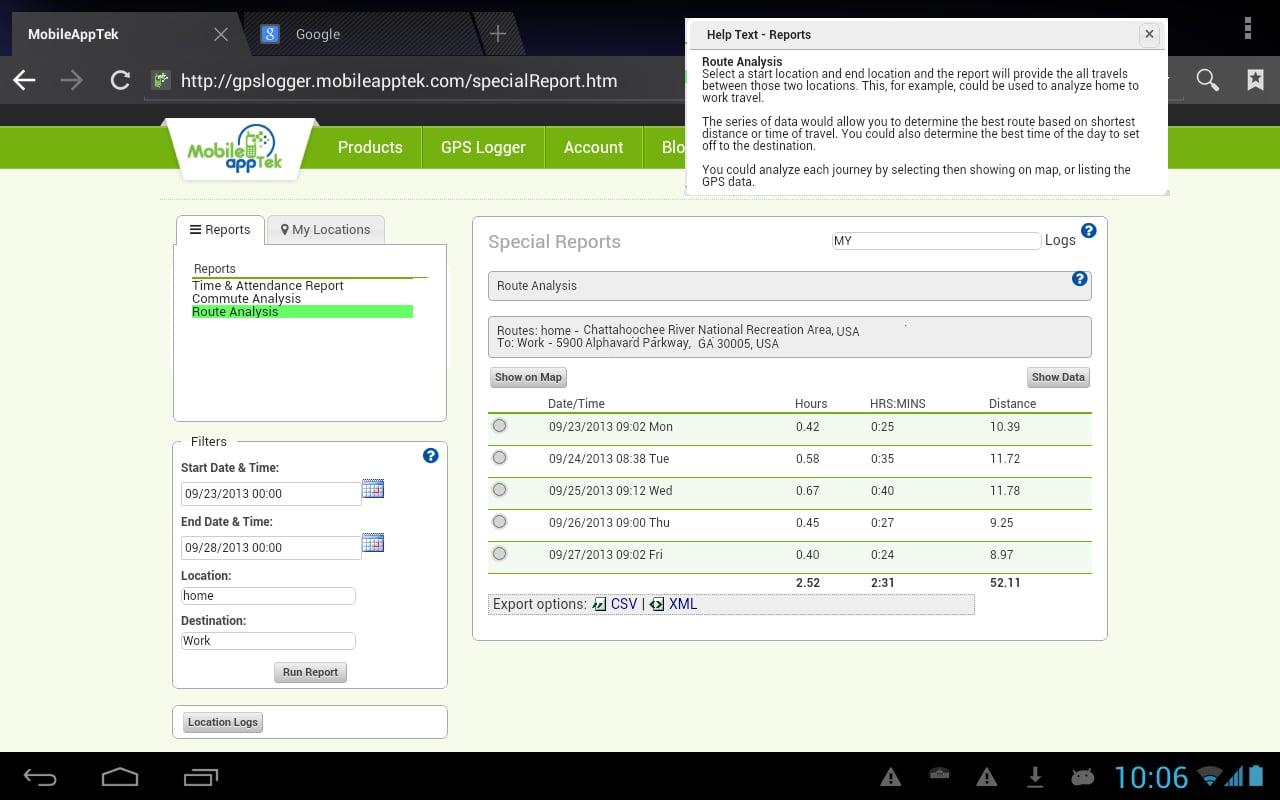Click the Show Data button
This screenshot has height=800, width=1280.
[1058, 377]
